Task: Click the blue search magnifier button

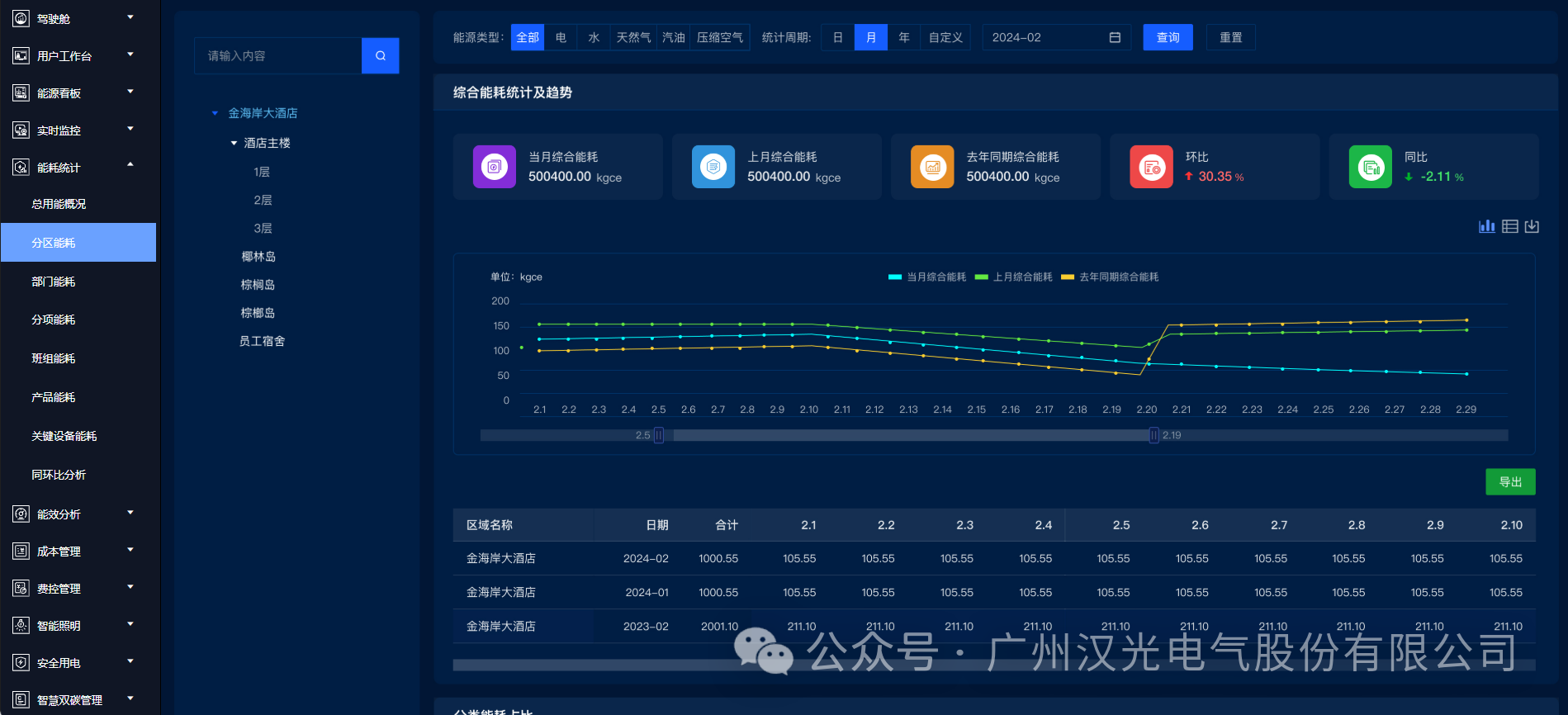Action: pos(380,56)
